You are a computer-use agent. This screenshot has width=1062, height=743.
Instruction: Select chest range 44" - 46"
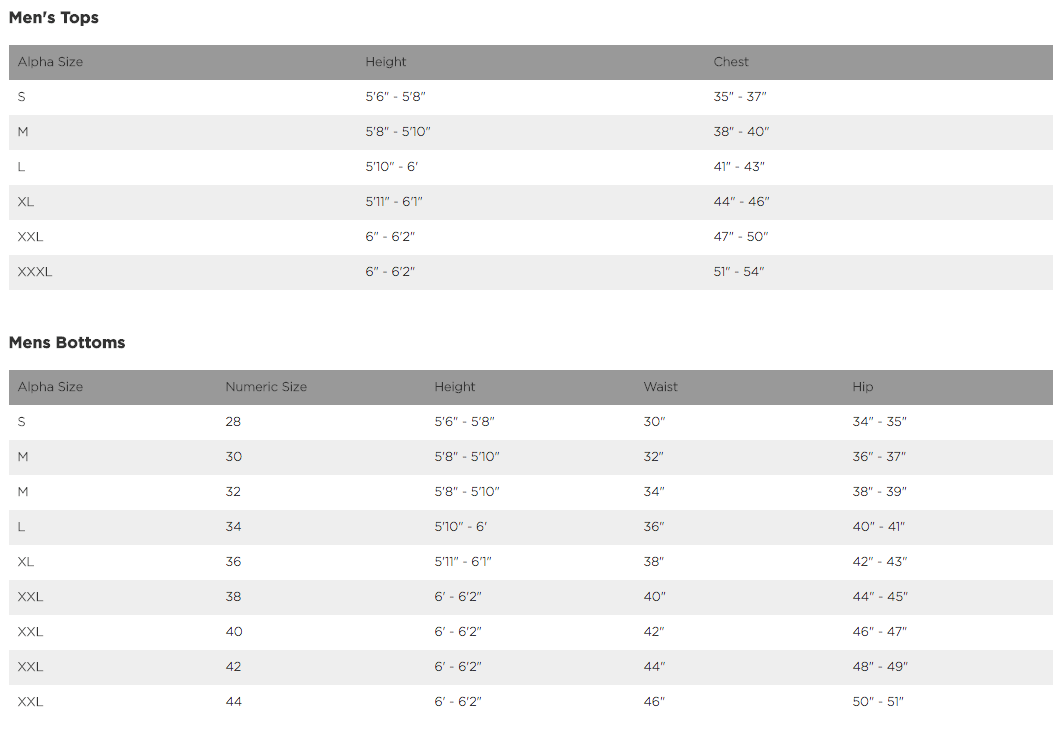click(x=741, y=202)
